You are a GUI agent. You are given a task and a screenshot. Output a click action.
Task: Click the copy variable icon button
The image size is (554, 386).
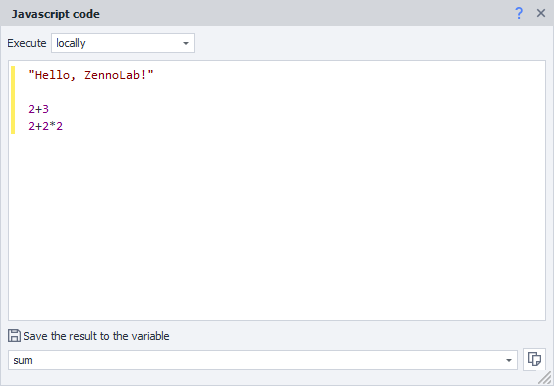pos(534,360)
